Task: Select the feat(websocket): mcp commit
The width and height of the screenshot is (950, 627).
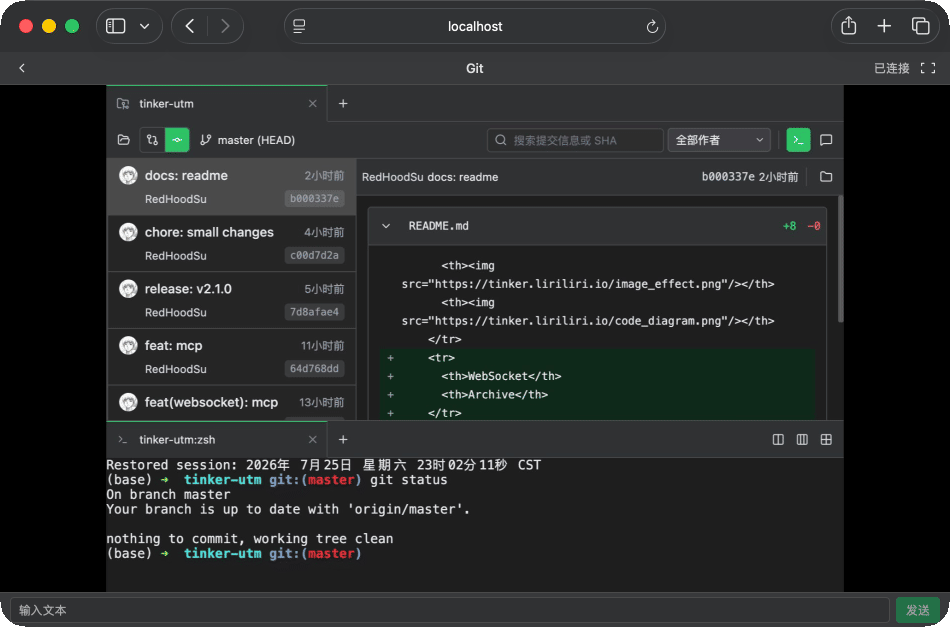Action: pyautogui.click(x=231, y=403)
